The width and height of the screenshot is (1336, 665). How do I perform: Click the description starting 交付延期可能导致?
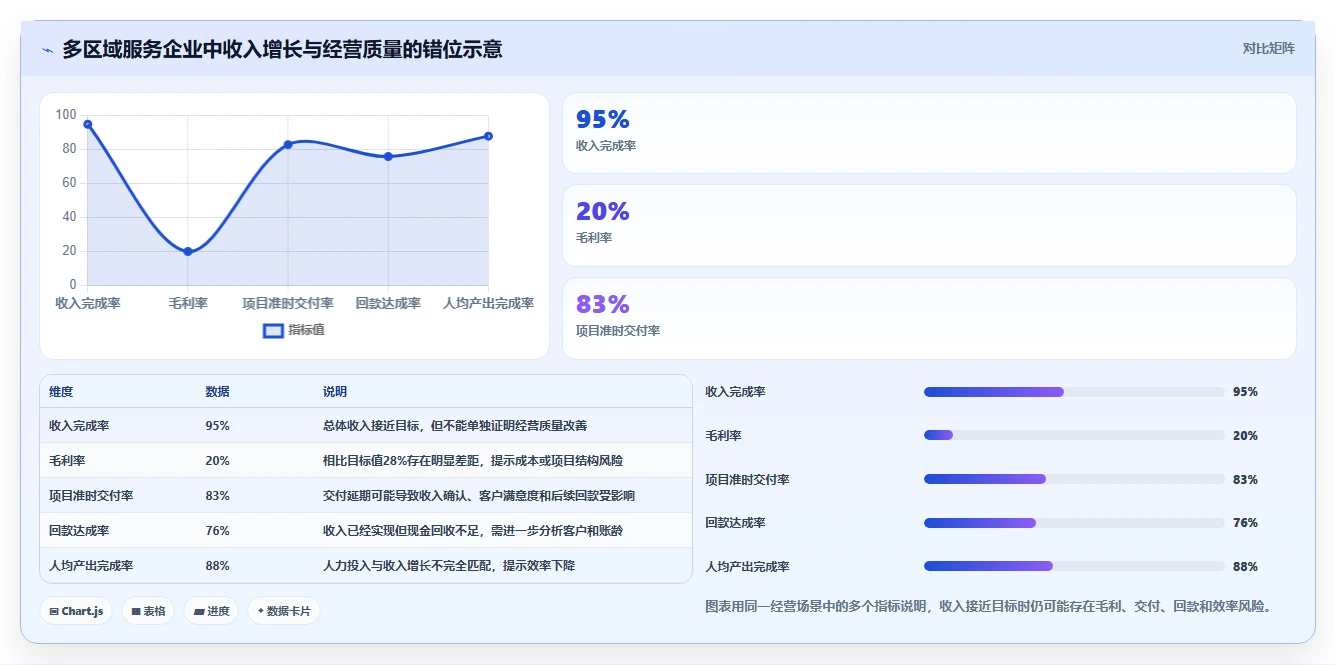click(x=478, y=495)
